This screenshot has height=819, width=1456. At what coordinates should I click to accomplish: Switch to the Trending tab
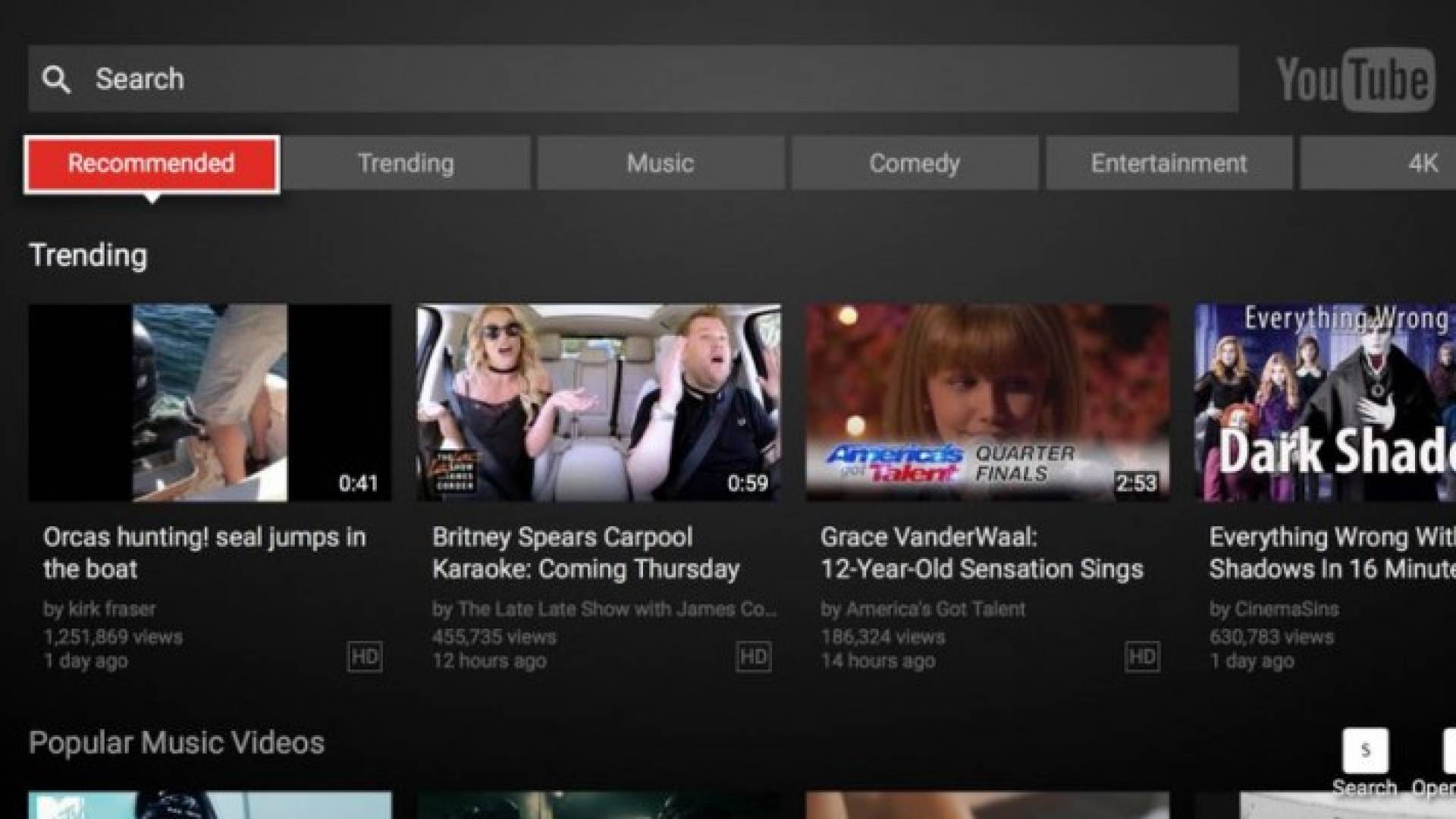point(406,163)
